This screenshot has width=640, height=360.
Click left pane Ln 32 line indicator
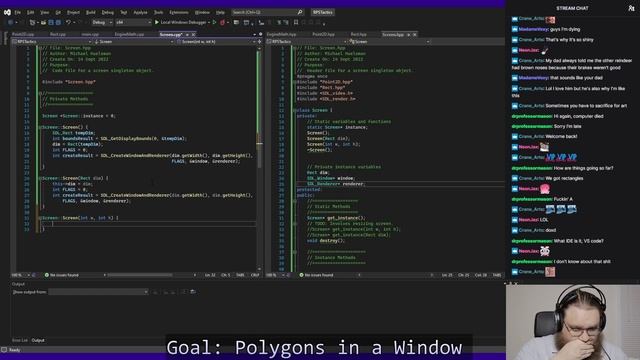point(210,275)
